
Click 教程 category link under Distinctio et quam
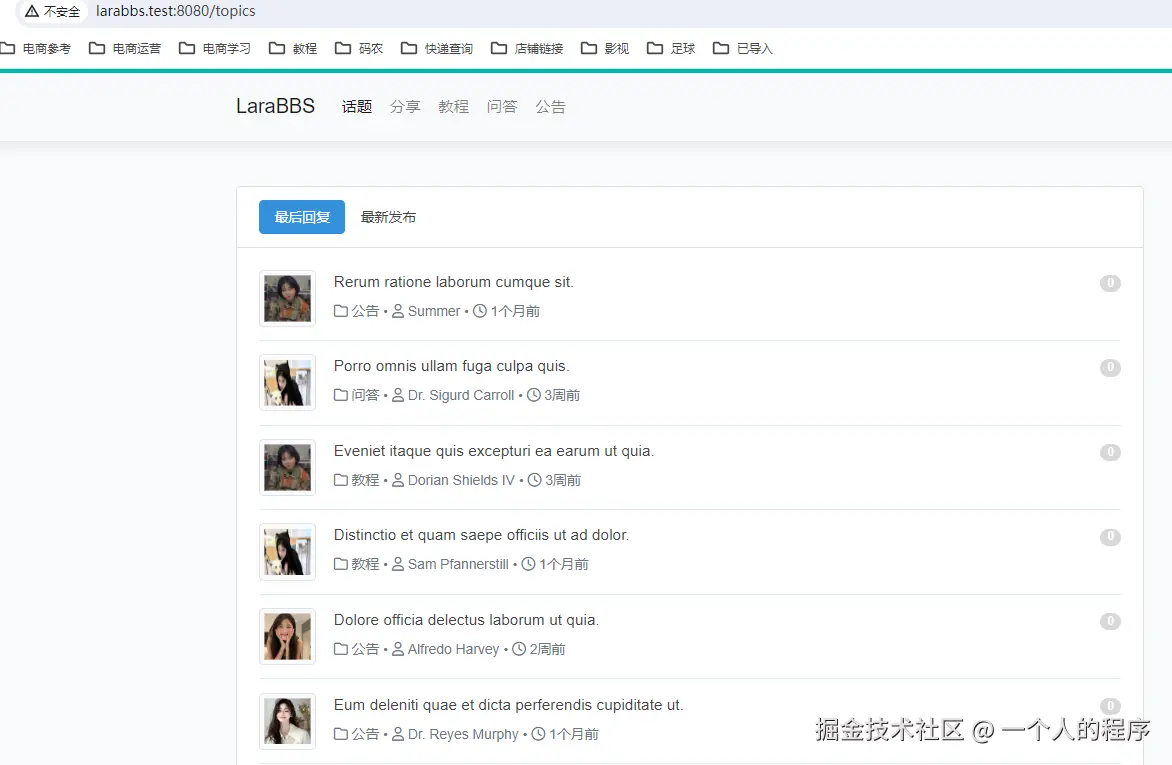coord(357,564)
